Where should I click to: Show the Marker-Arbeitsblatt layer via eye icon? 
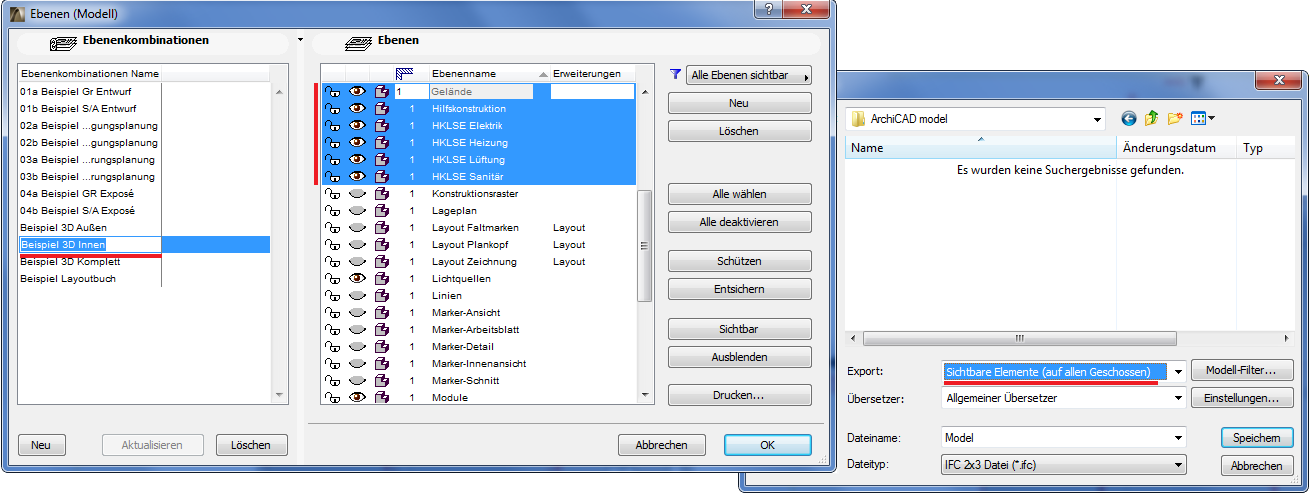(x=357, y=329)
